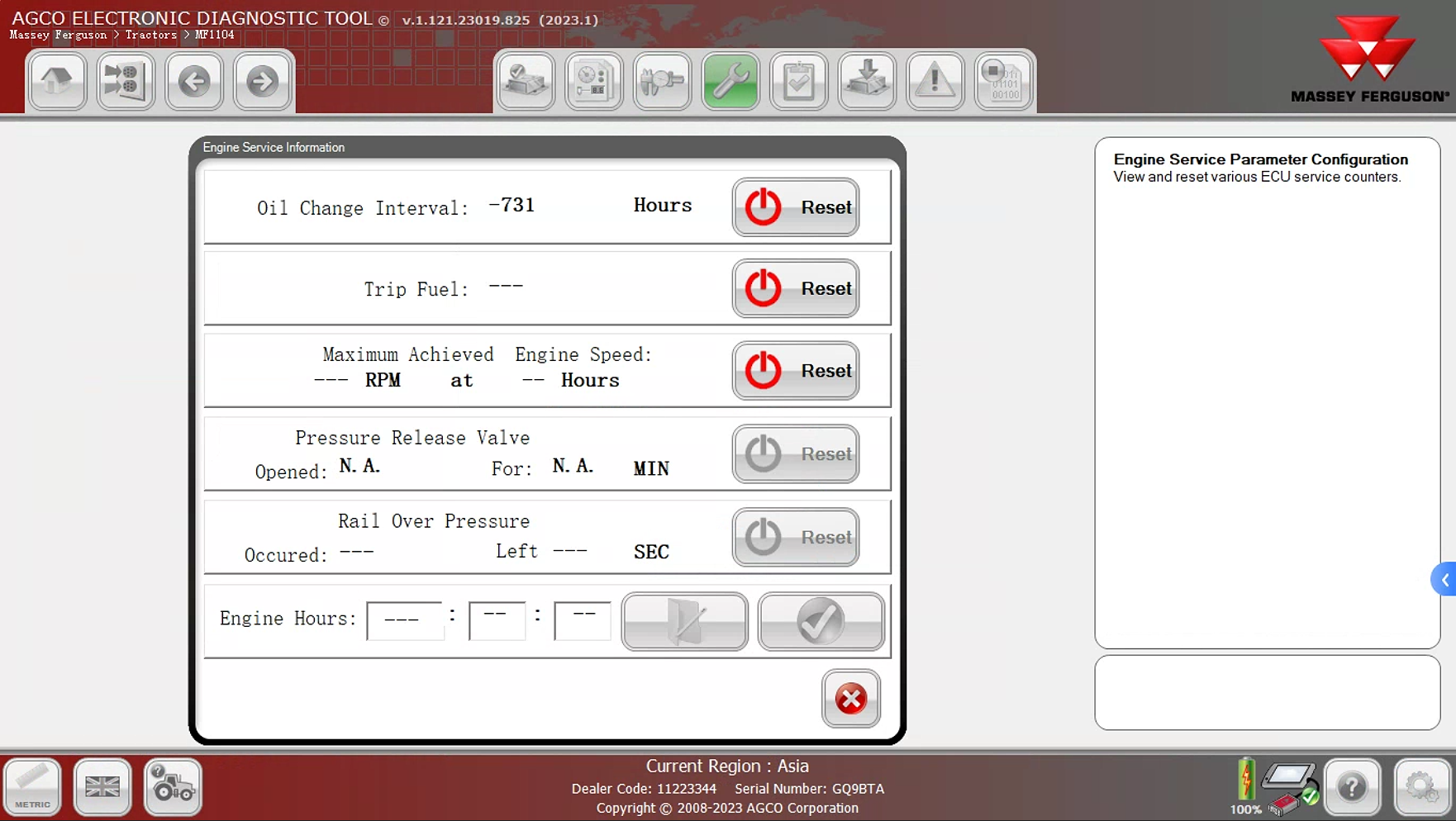
Task: Close the Engine Service Information dialog
Action: (850, 699)
